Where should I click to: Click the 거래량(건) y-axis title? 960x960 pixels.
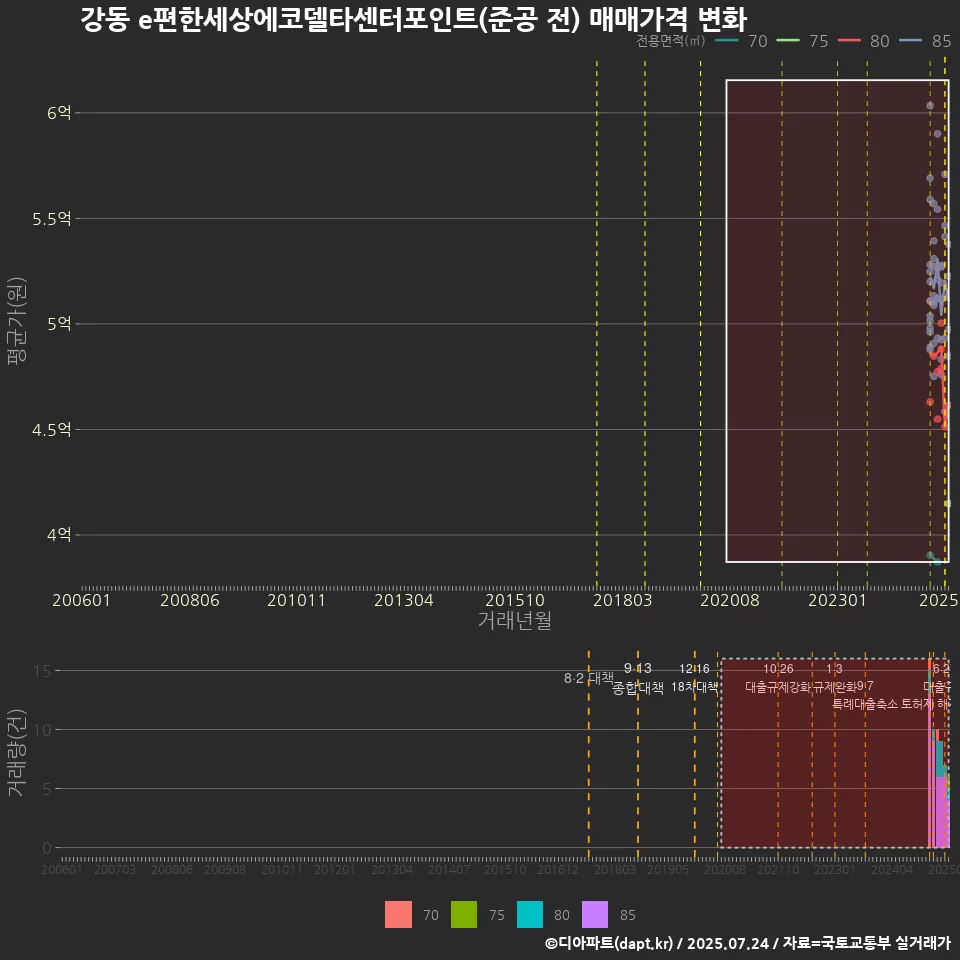pos(17,753)
